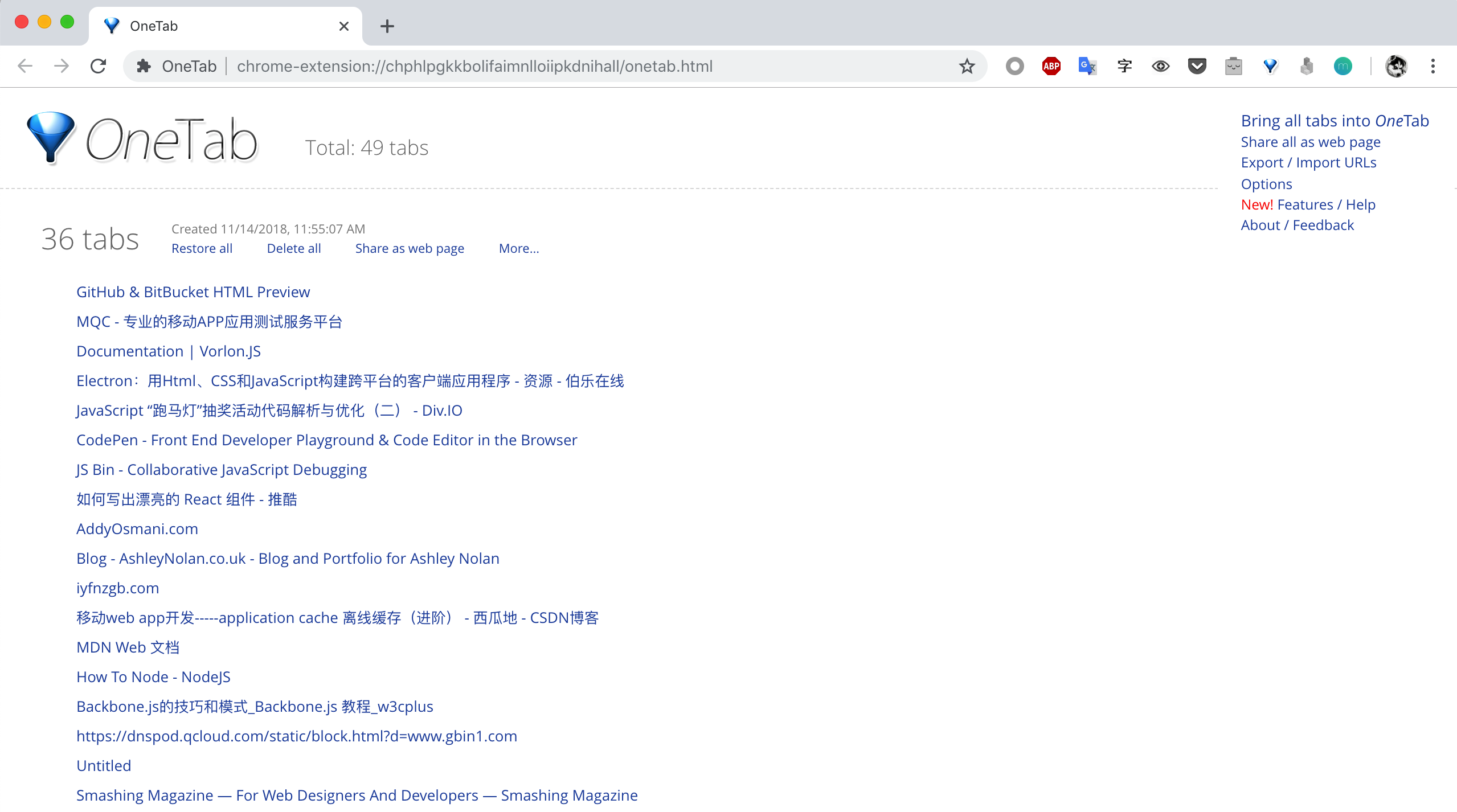The height and width of the screenshot is (812, 1457).
Task: Open Export / Import URLs
Action: 1308,163
